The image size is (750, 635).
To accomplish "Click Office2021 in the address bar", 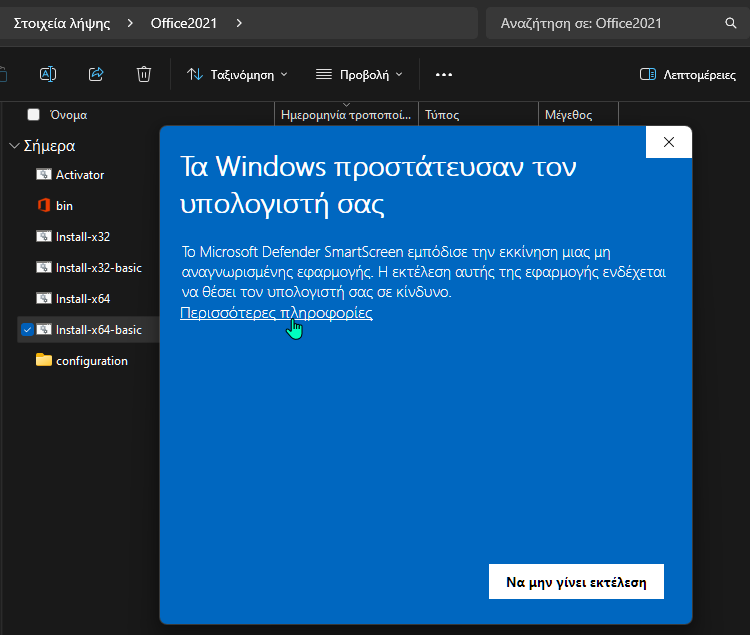I will [184, 23].
